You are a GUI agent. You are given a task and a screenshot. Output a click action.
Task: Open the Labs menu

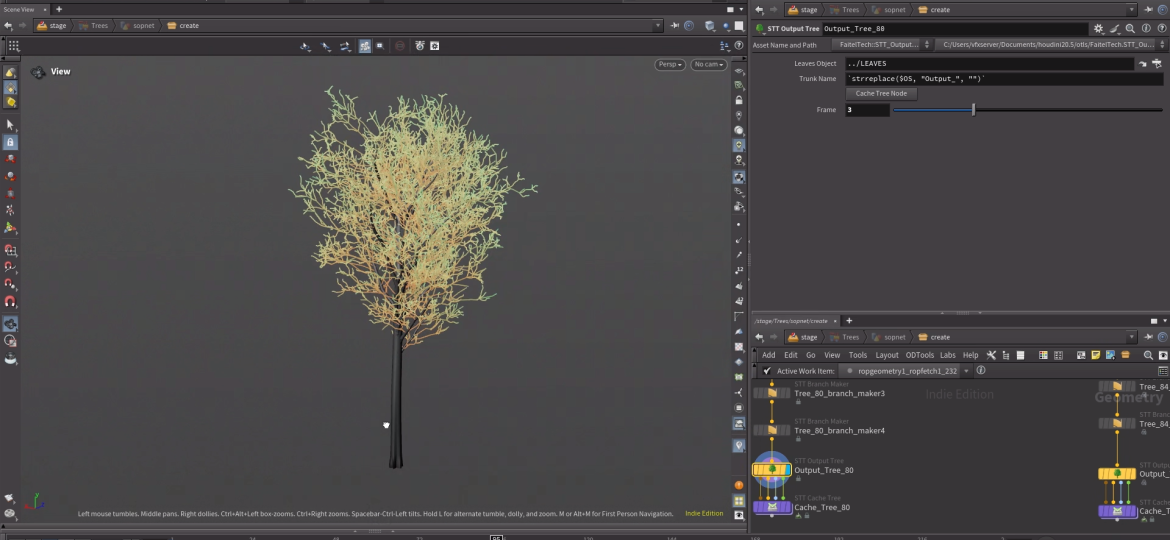pyautogui.click(x=947, y=355)
